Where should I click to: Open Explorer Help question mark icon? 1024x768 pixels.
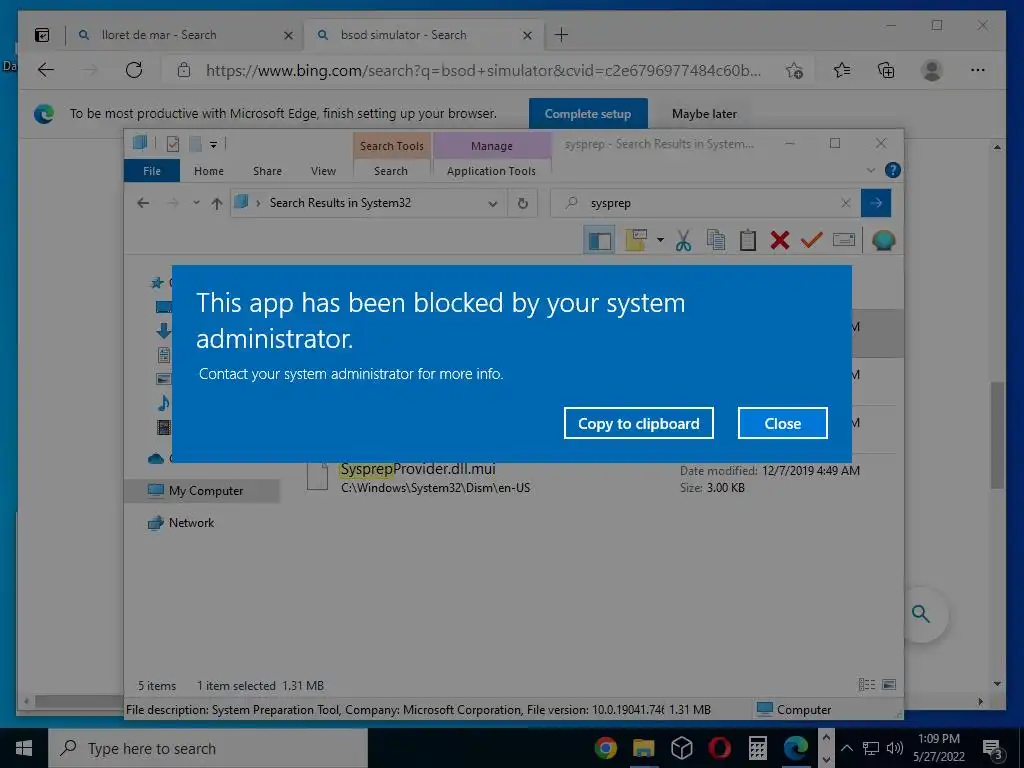click(x=892, y=170)
